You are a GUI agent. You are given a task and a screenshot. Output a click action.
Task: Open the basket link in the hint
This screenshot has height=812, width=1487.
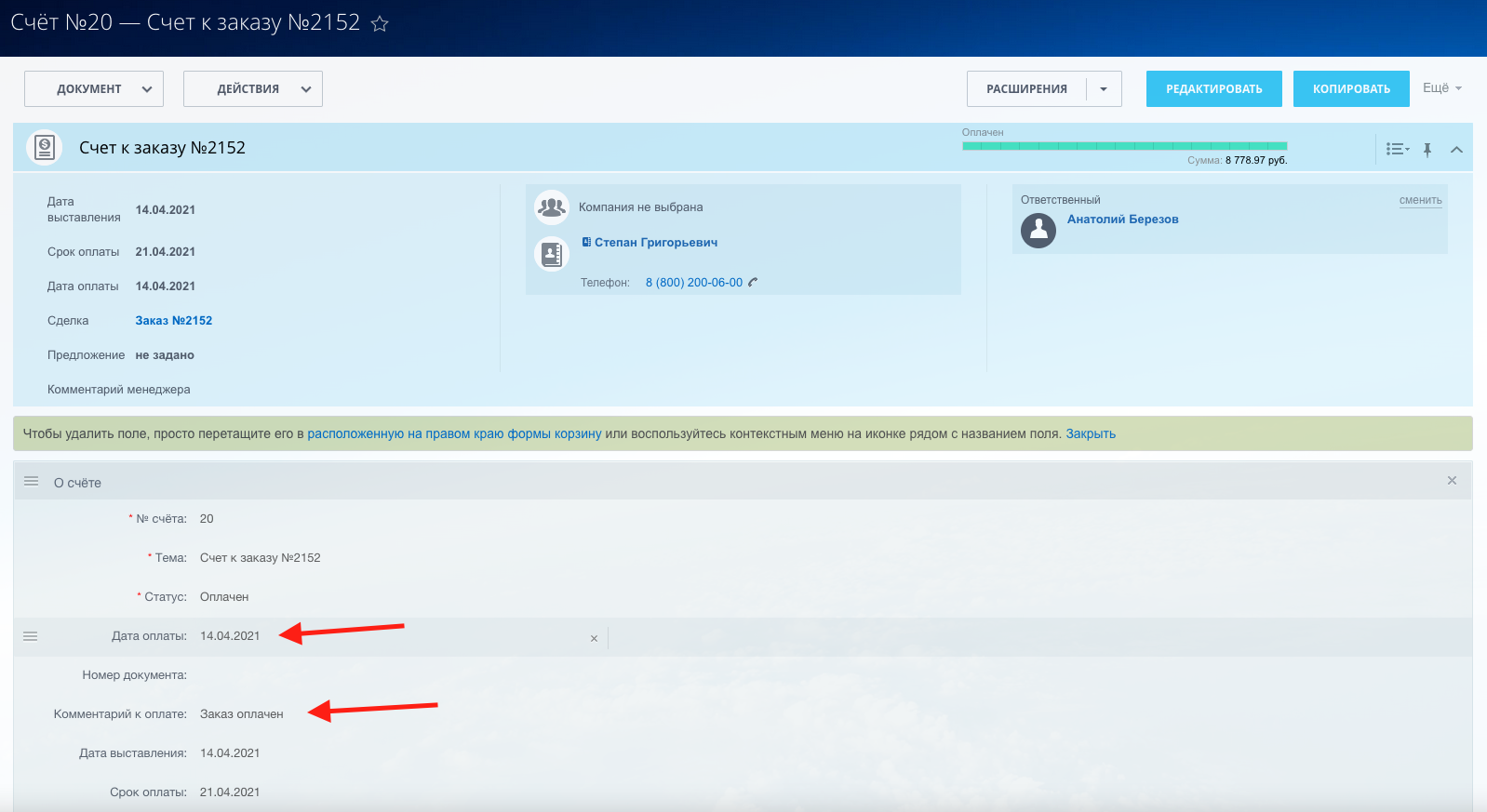click(454, 434)
